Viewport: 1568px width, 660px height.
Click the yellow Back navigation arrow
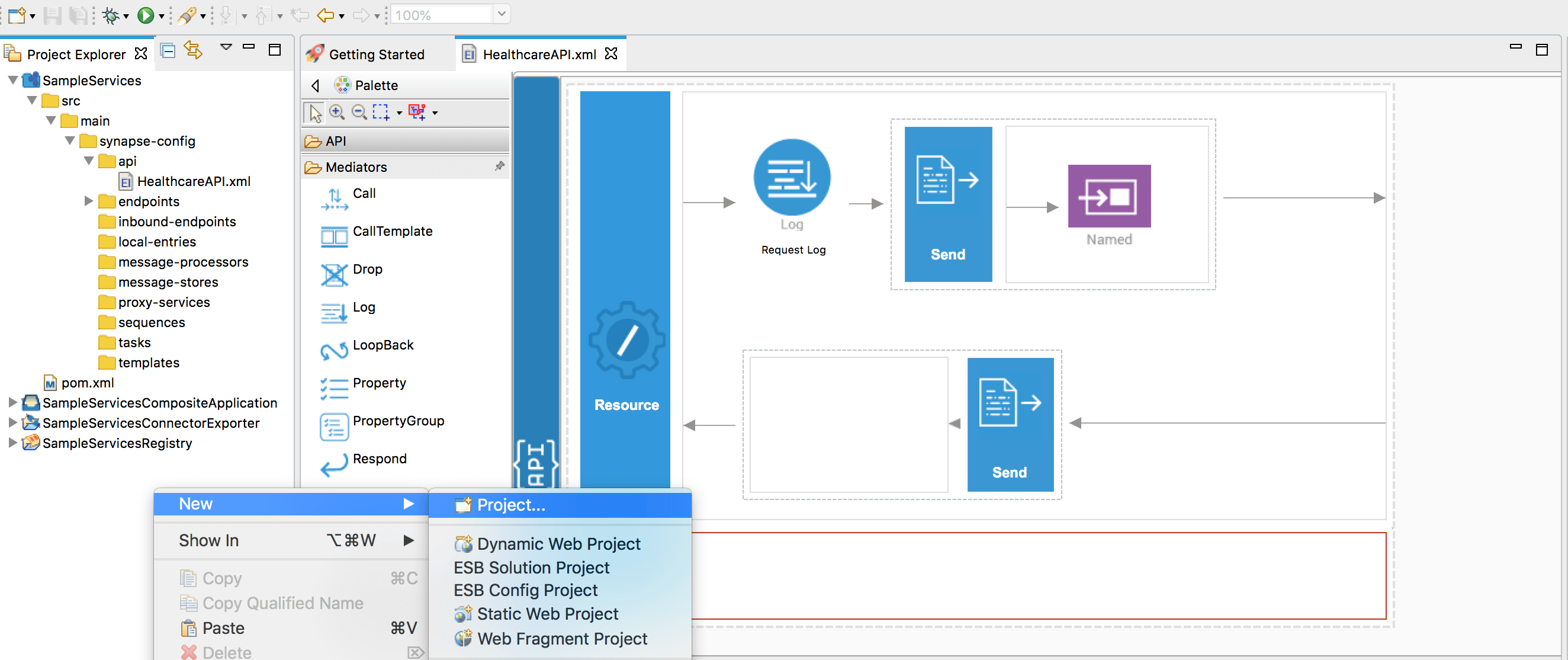pyautogui.click(x=326, y=15)
